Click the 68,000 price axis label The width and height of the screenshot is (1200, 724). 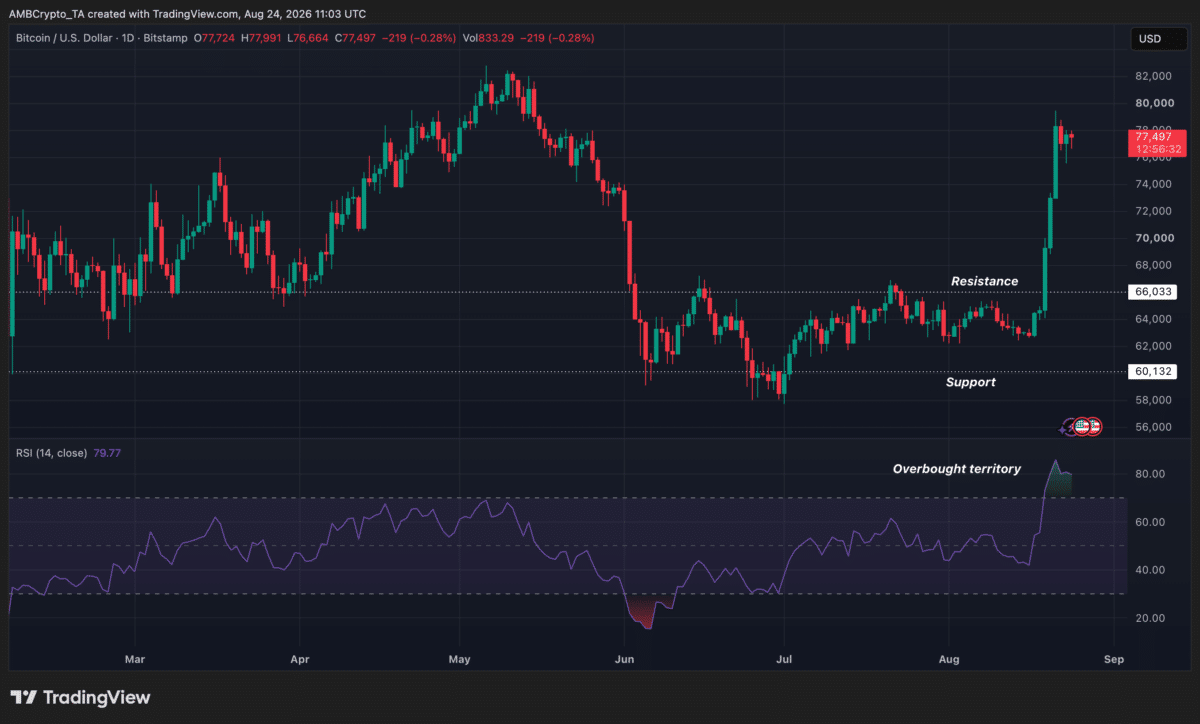pyautogui.click(x=1154, y=265)
